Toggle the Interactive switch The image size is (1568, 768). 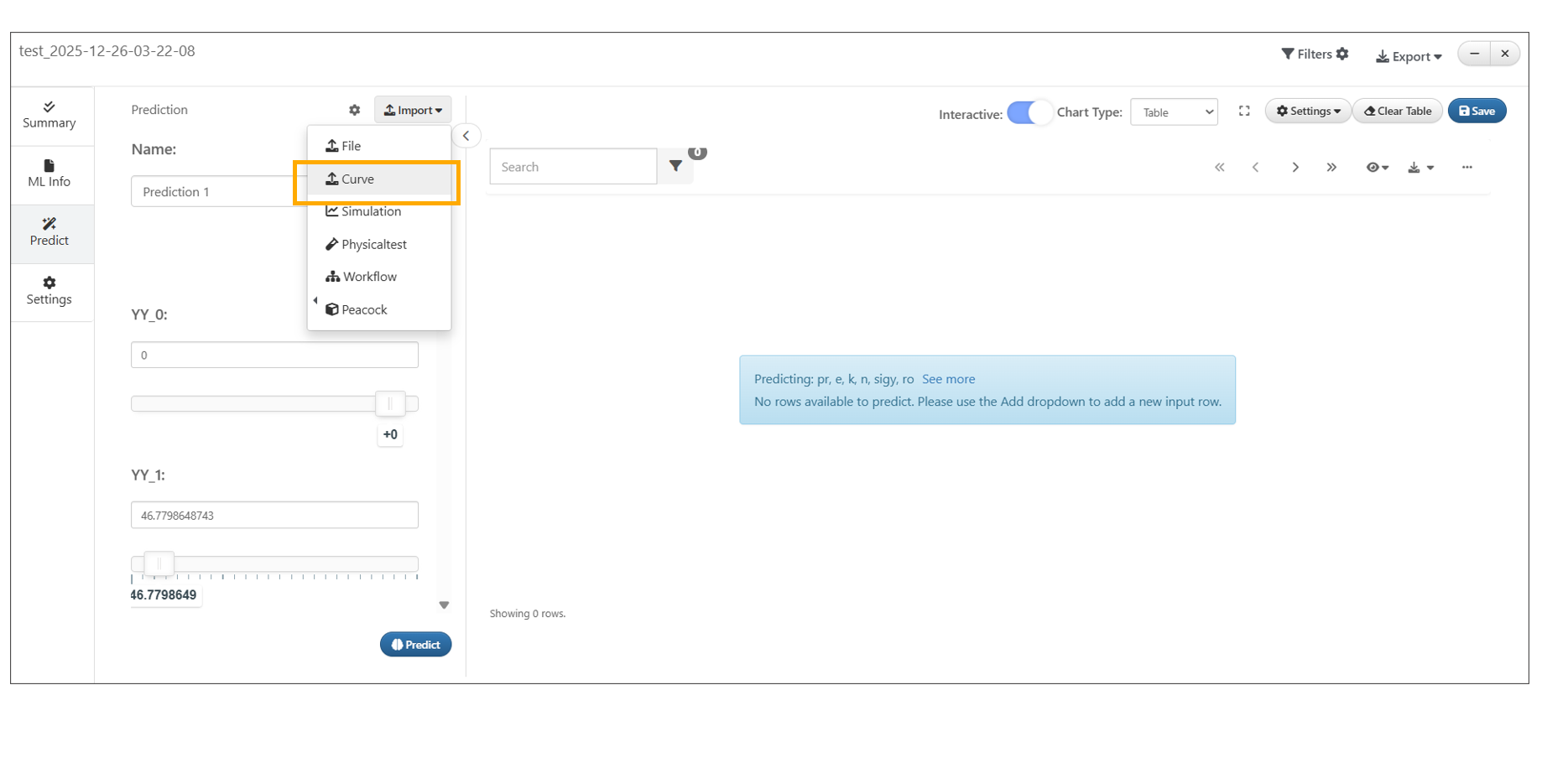(x=1029, y=113)
